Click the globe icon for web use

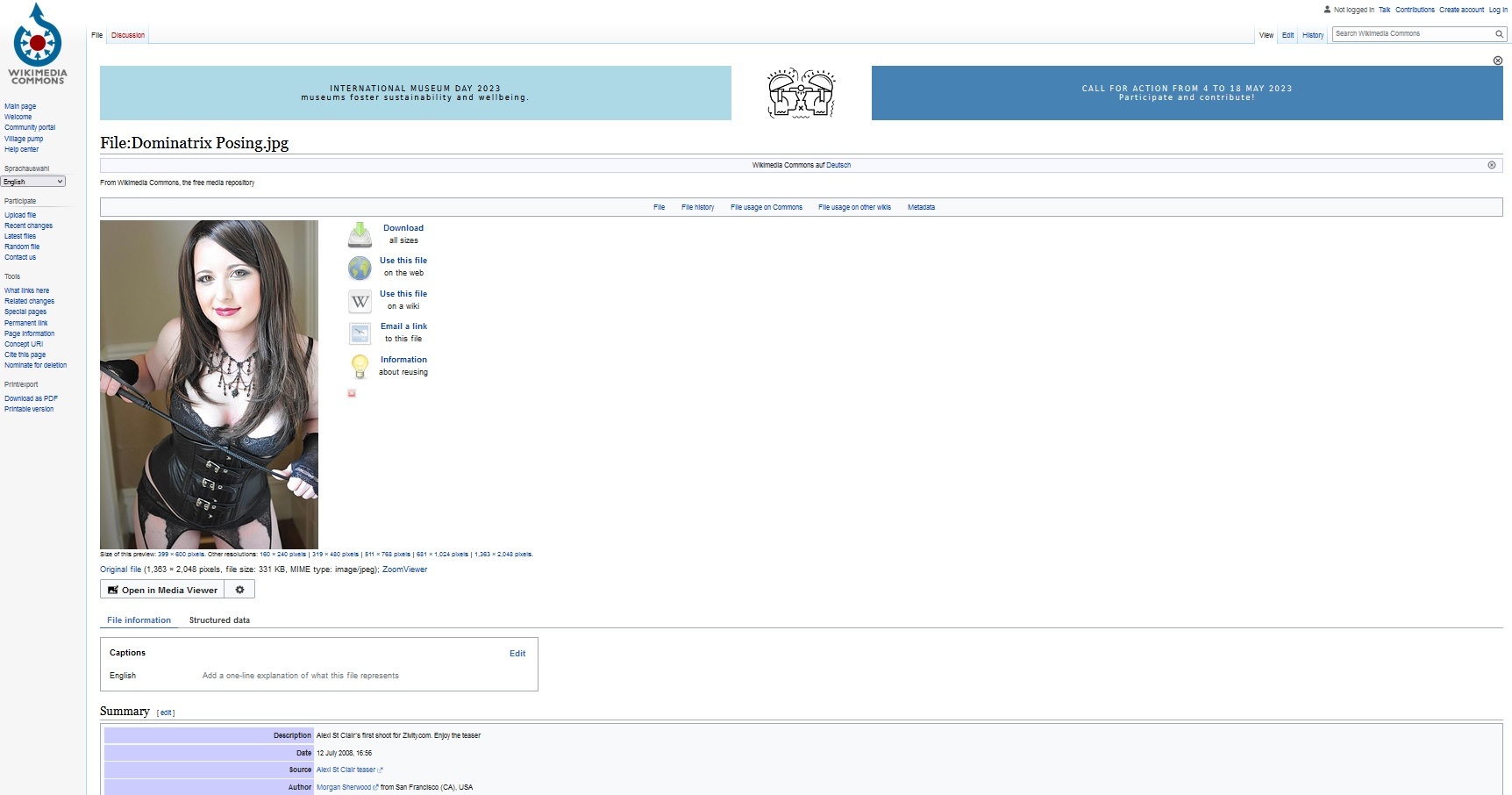[360, 268]
